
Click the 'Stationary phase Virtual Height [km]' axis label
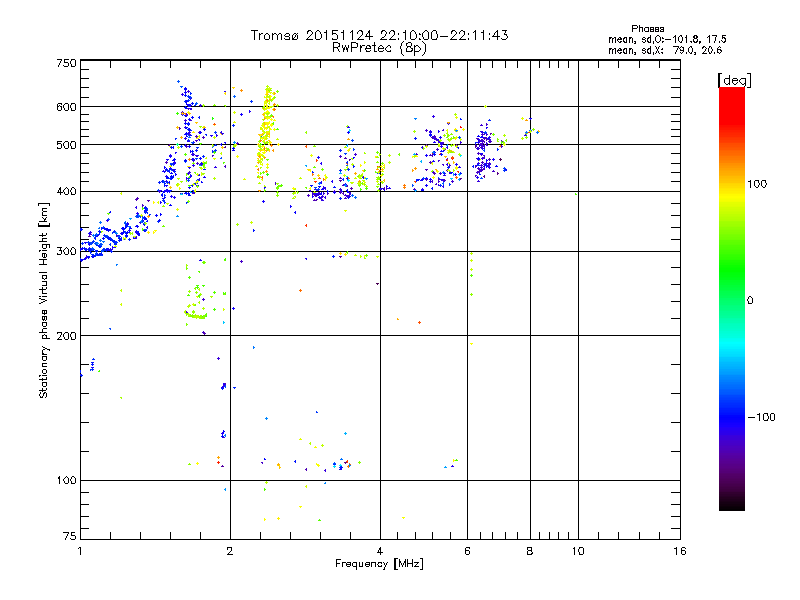[44, 300]
